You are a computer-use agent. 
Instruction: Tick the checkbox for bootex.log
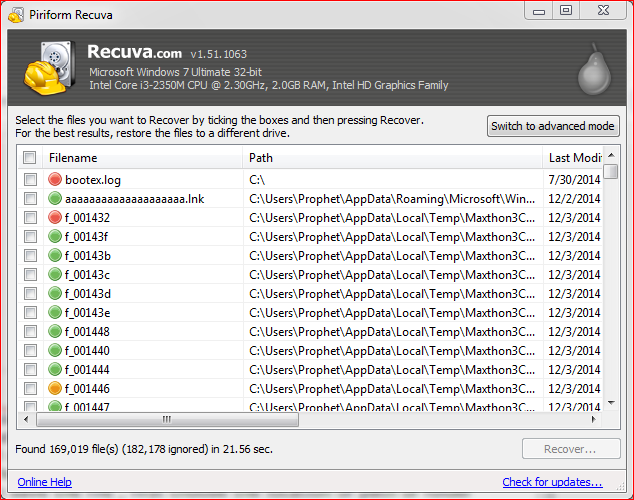30,179
